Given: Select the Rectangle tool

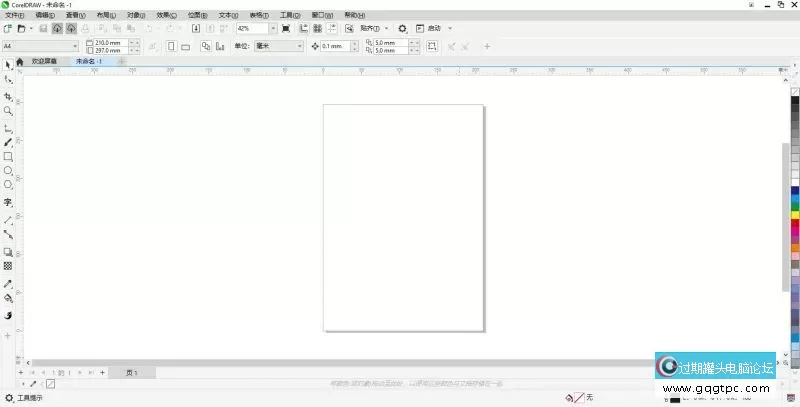Looking at the screenshot, I should (8, 157).
